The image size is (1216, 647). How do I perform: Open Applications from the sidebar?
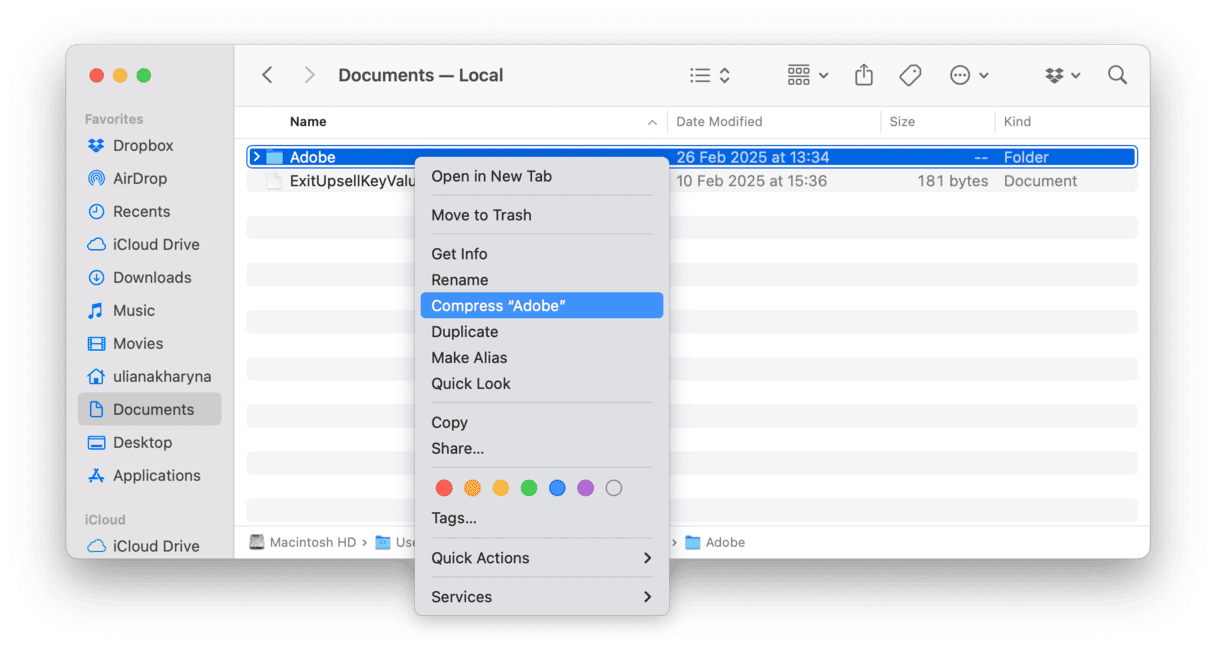156,476
